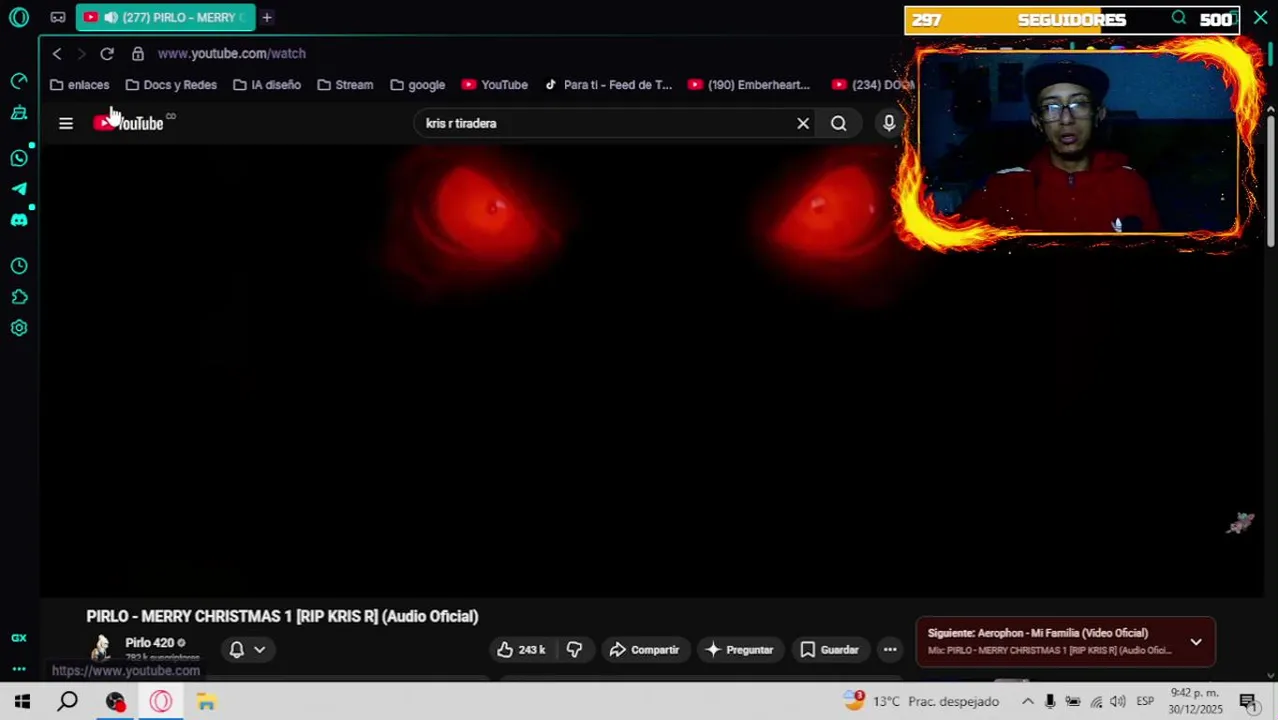Screen dimensions: 1278x720
Task: Open taskbar clock showing 9:42 p. m.
Action: coord(1195,701)
